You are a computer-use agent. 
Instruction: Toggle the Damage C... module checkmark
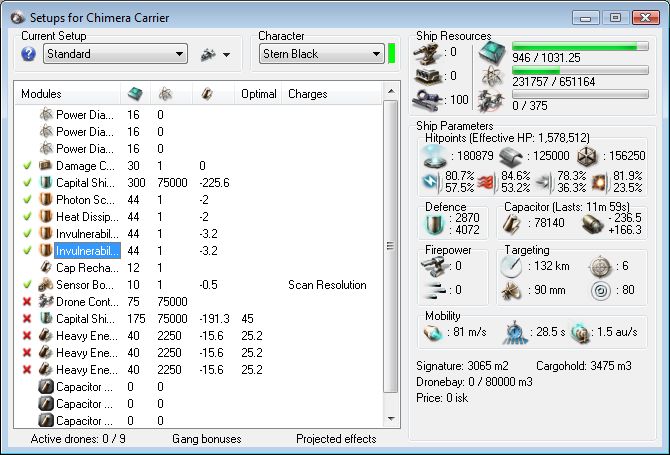[27, 166]
